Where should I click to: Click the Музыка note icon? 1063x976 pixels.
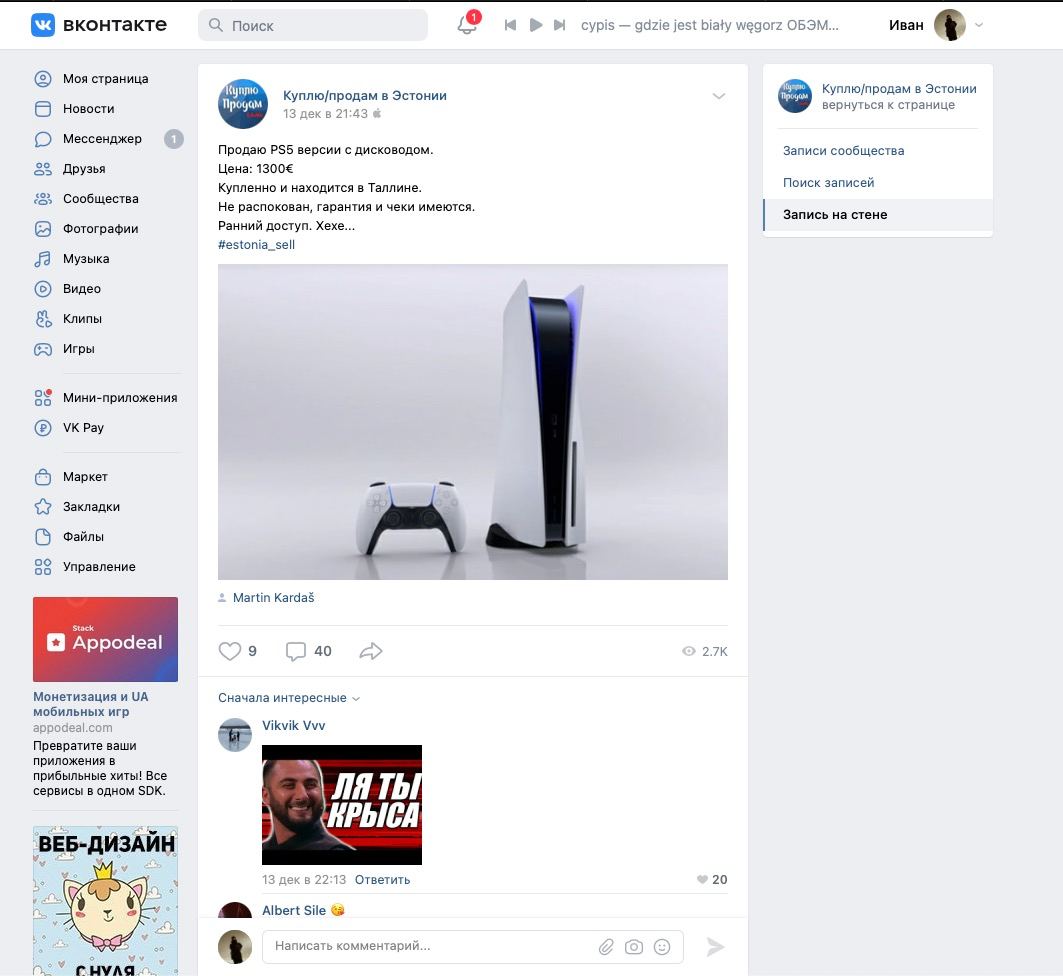(43, 259)
